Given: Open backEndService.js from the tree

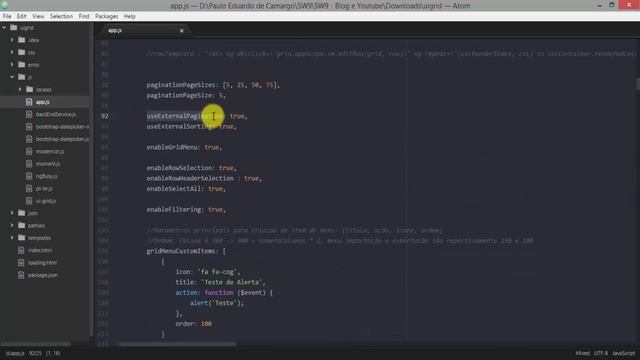Looking at the screenshot, I should pyautogui.click(x=56, y=114).
